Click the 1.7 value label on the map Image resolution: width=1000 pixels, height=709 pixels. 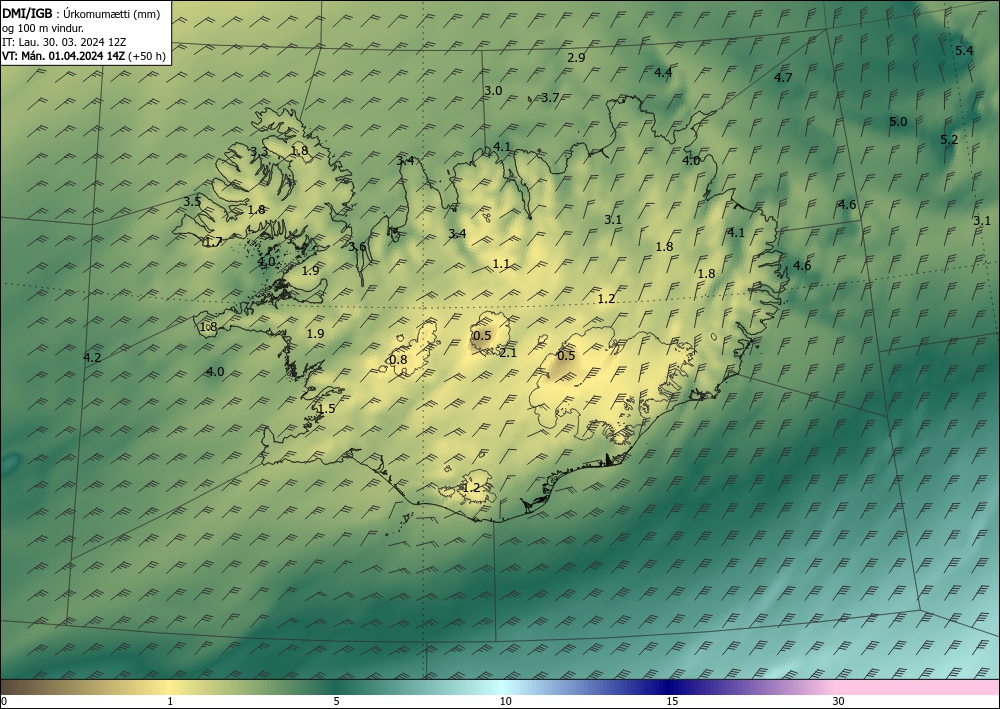pos(213,242)
